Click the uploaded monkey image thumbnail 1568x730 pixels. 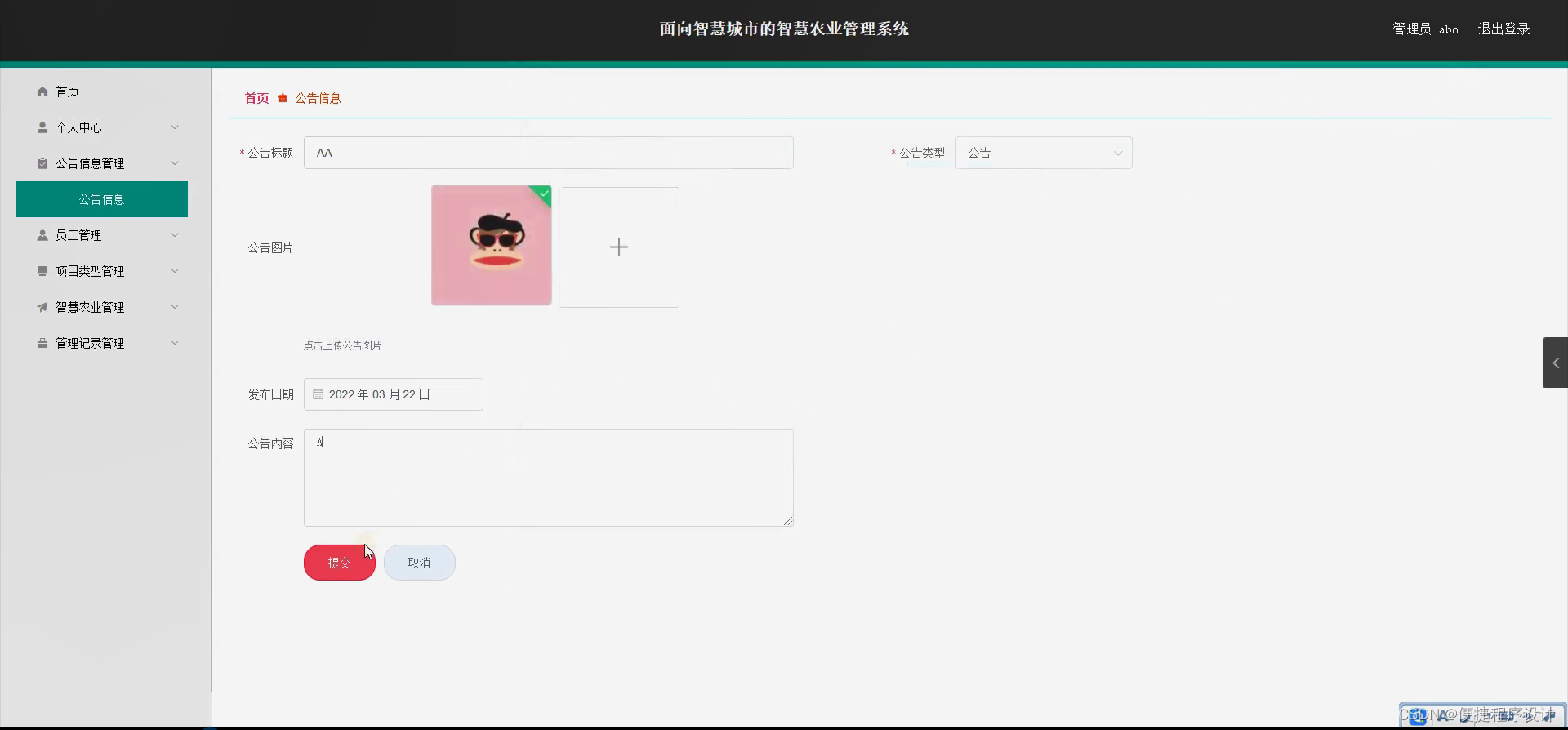[492, 246]
